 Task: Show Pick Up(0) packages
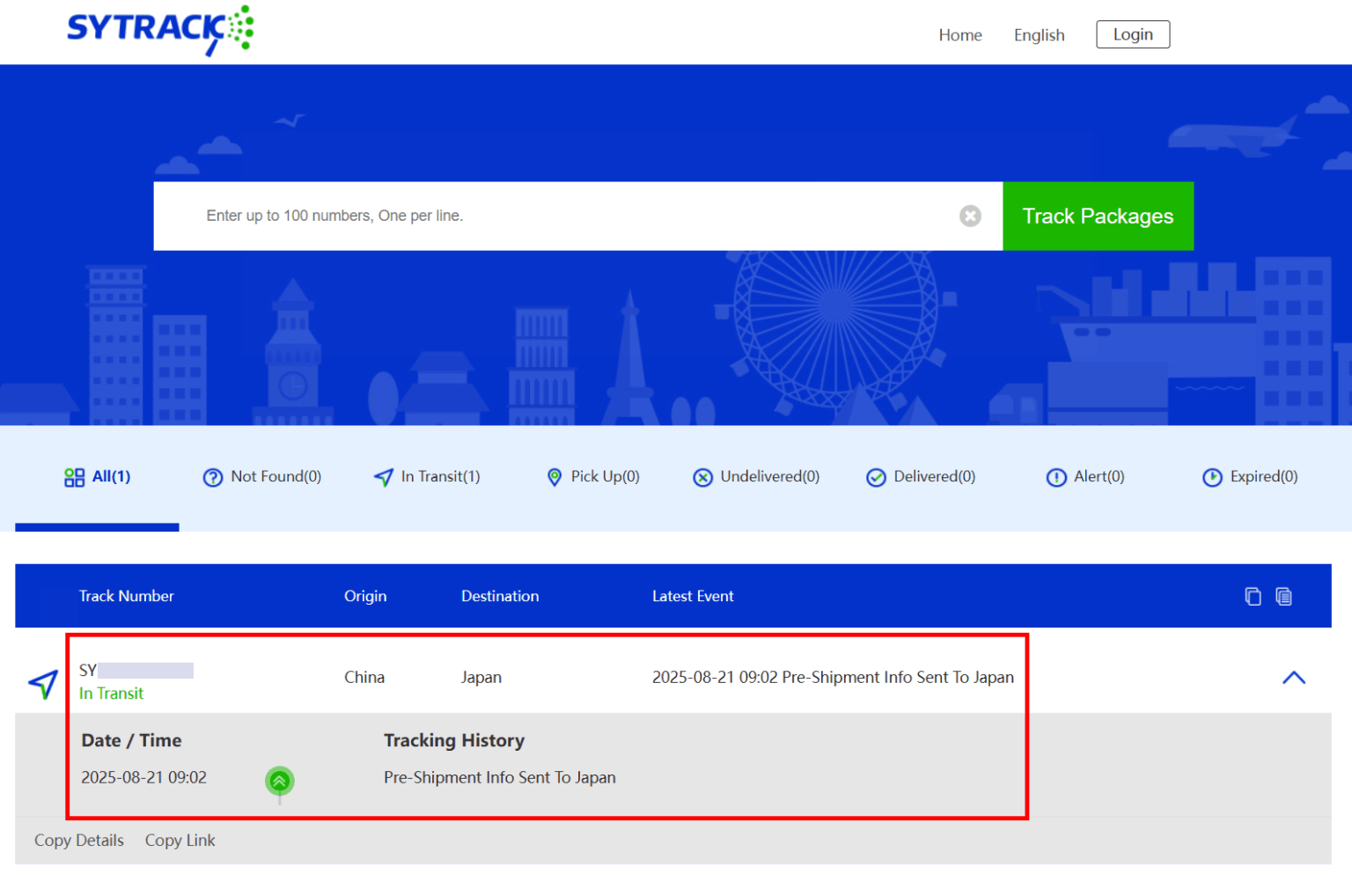pos(592,477)
